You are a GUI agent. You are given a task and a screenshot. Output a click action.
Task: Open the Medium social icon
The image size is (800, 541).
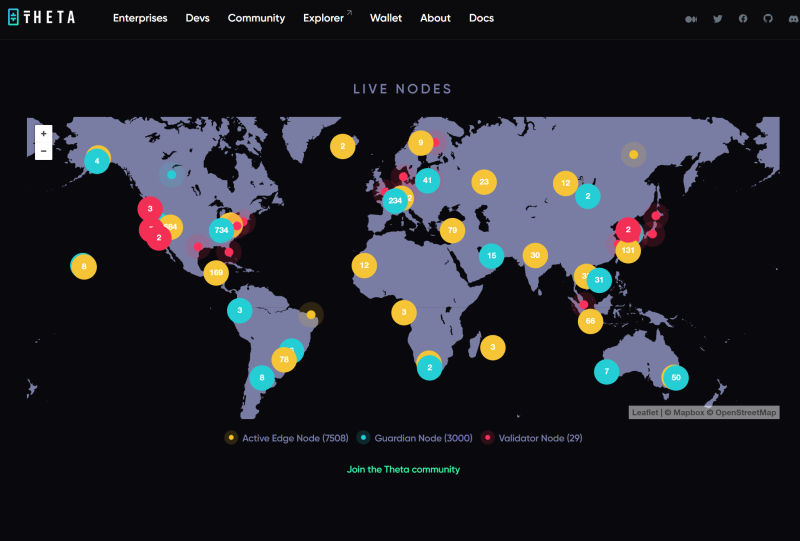(691, 19)
